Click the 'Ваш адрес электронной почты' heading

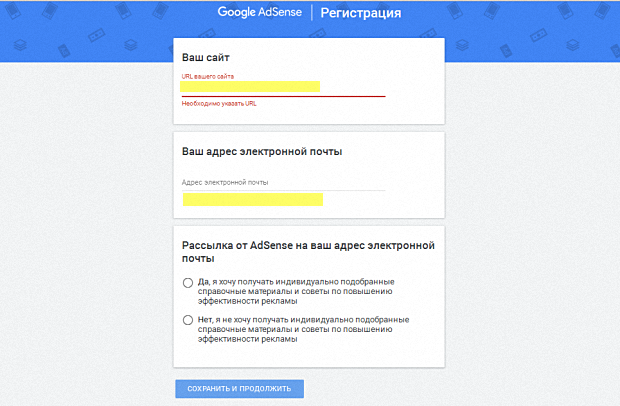pos(261,151)
